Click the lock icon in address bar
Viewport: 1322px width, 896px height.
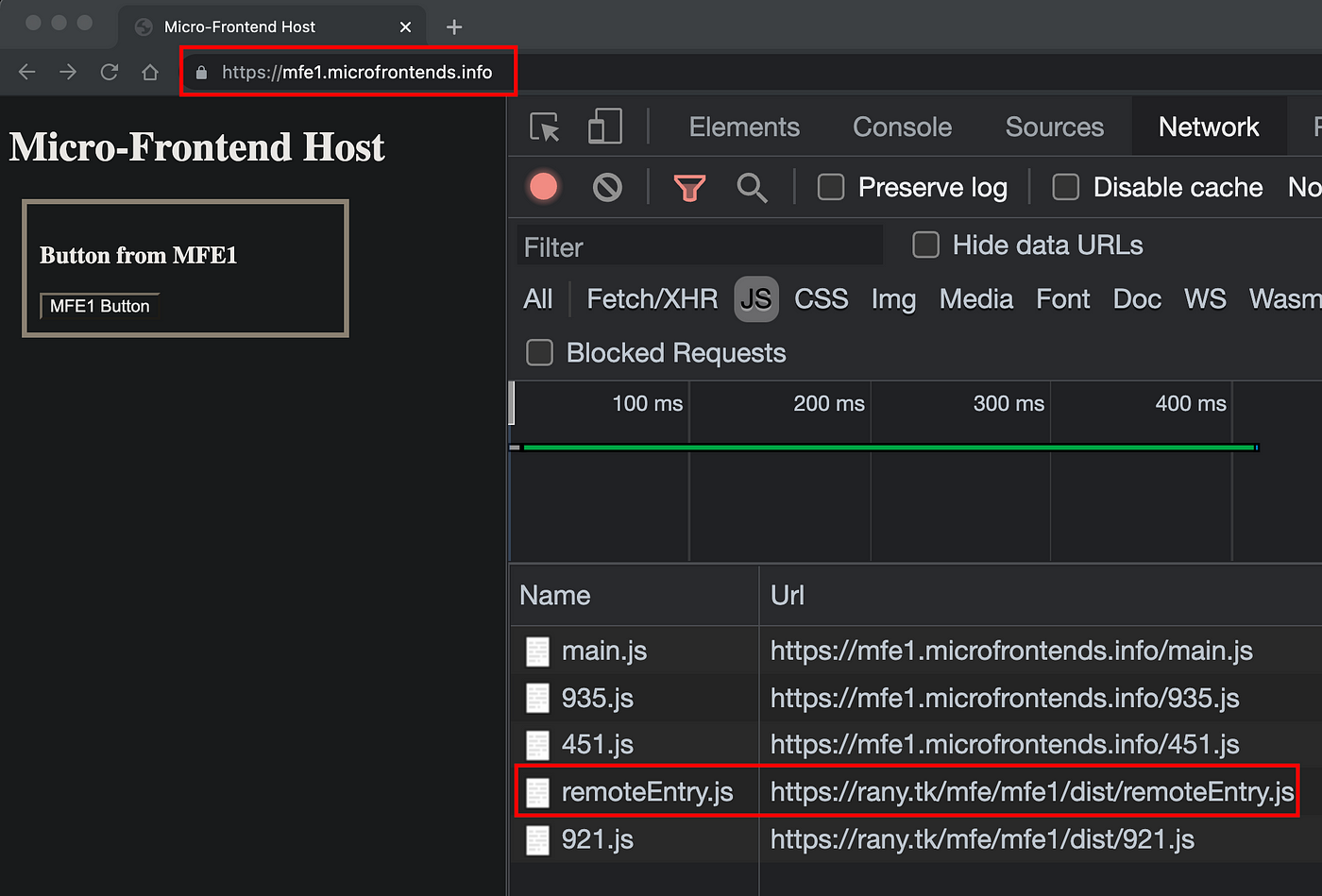click(201, 72)
